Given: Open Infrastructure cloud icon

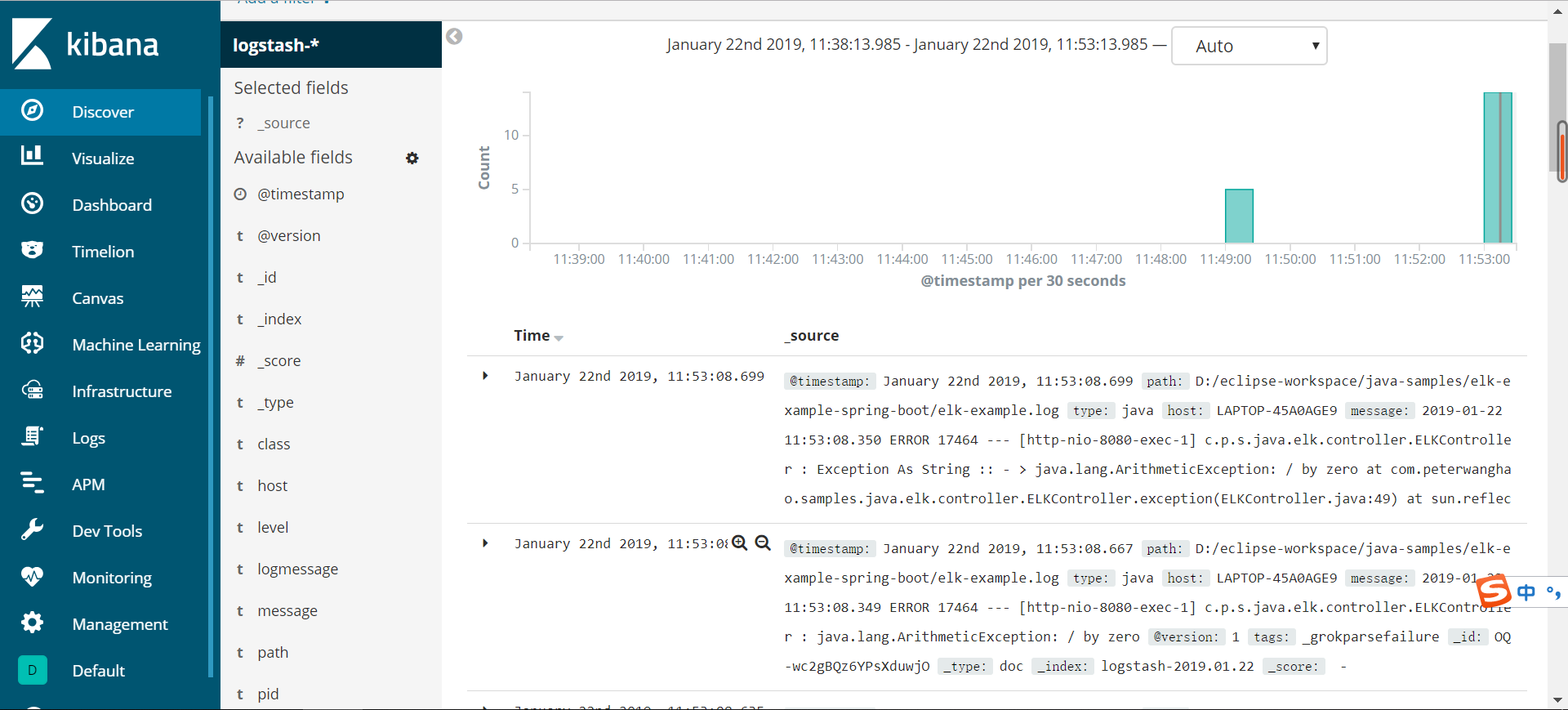Looking at the screenshot, I should point(33,390).
